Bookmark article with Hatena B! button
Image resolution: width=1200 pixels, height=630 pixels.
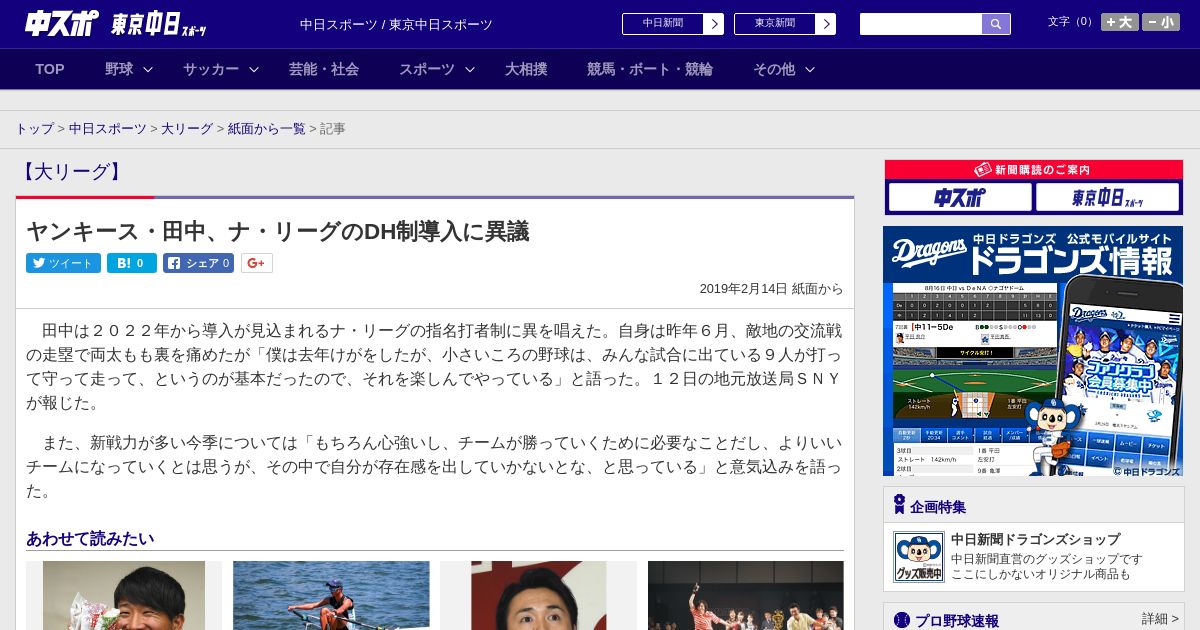[x=132, y=263]
